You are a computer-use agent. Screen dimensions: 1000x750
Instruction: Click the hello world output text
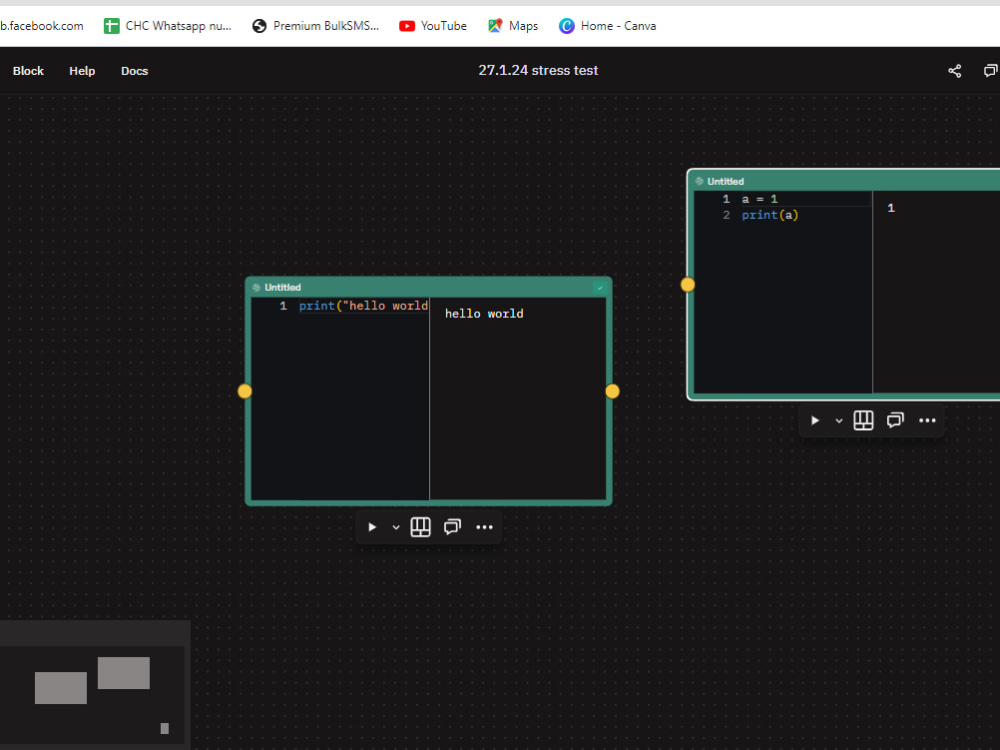click(x=484, y=314)
